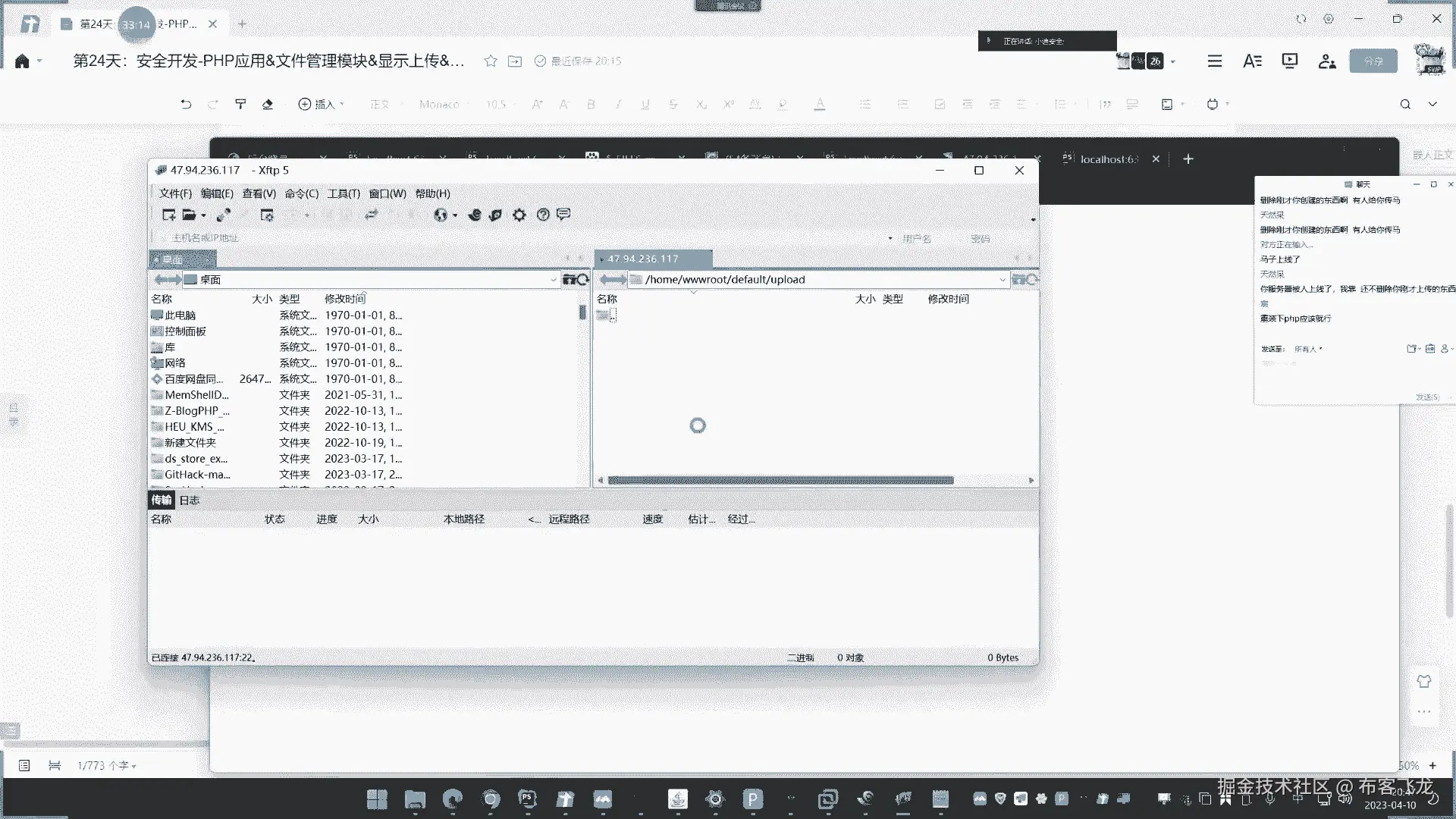1456x819 pixels.
Task: Open the 文件(F) menu
Action: [175, 193]
